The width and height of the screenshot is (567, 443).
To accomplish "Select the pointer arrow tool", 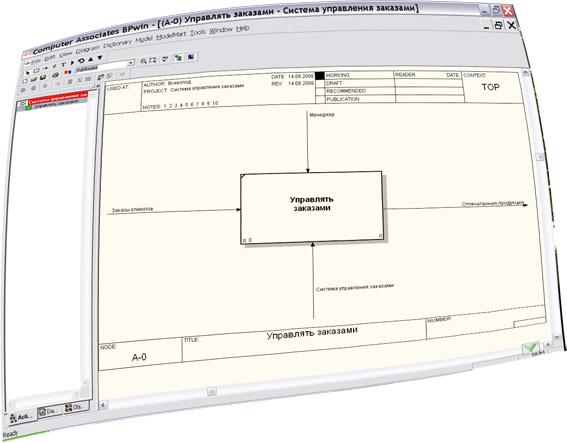I will [27, 73].
